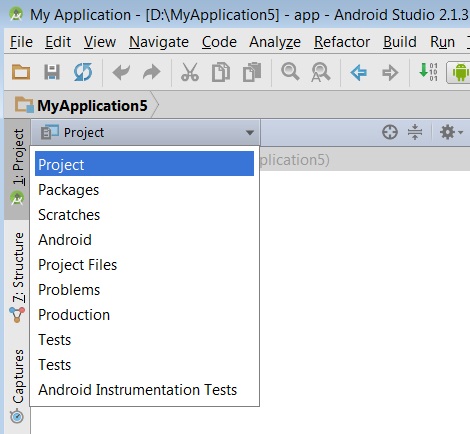Image resolution: width=470 pixels, height=434 pixels.
Task: Navigate Back with blue left arrow
Action: tap(359, 72)
